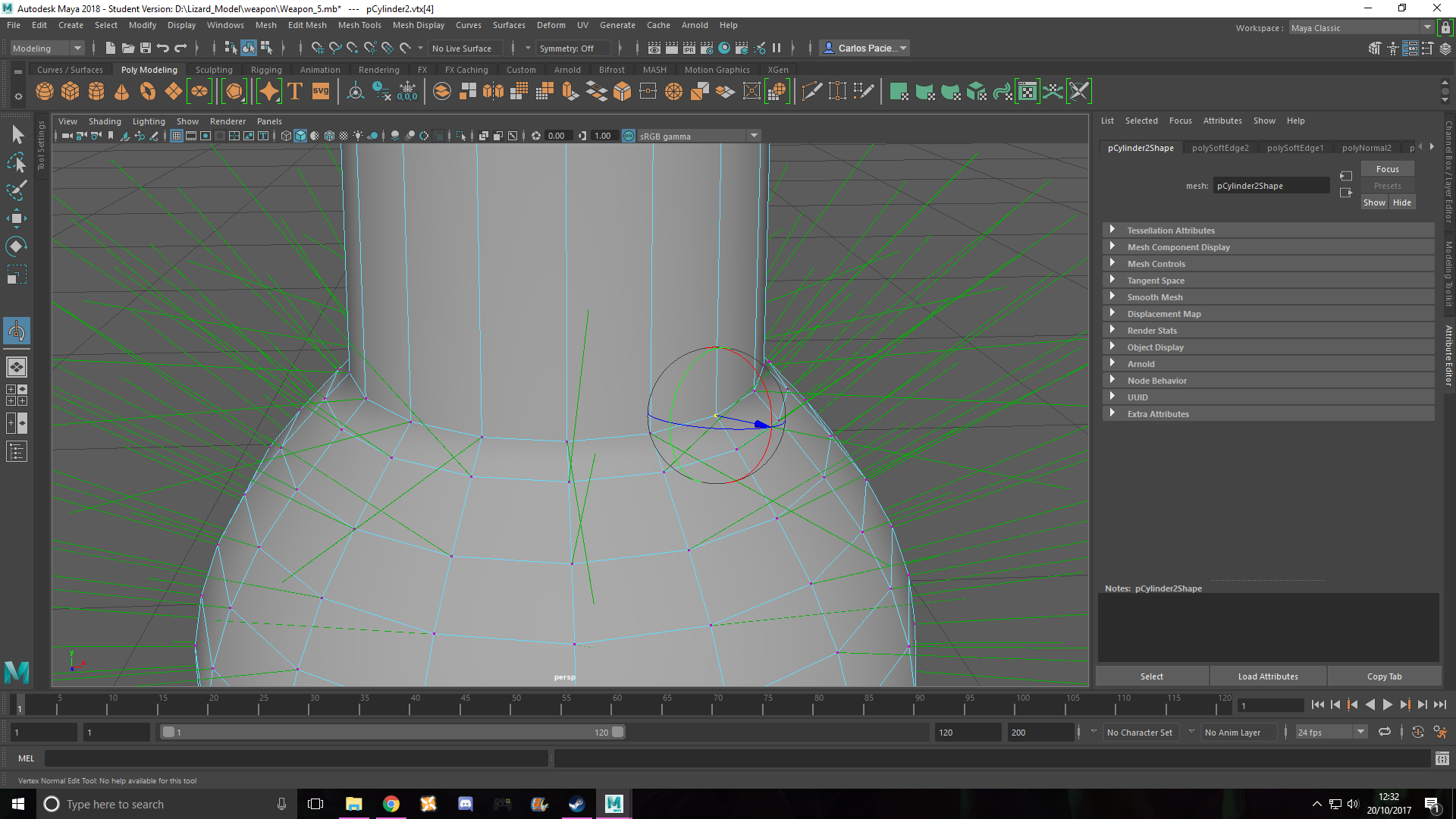
Task: Click the Save scene icon
Action: [146, 48]
